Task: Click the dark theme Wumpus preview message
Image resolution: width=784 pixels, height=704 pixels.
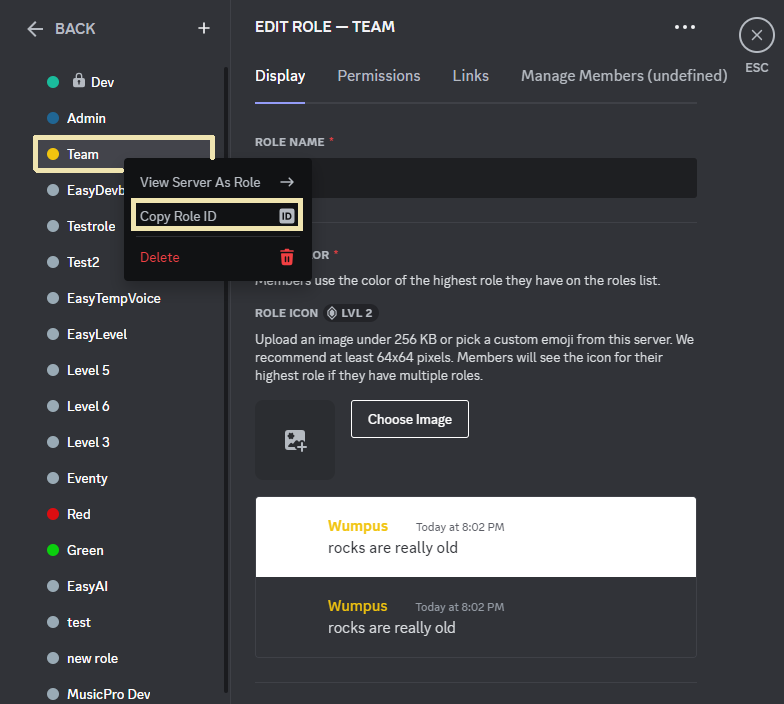Action: (x=476, y=617)
